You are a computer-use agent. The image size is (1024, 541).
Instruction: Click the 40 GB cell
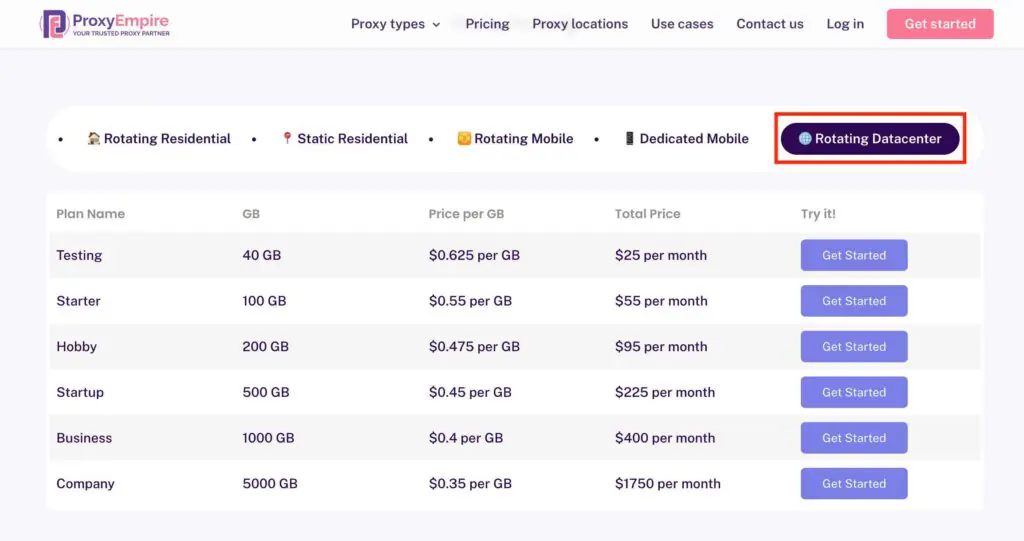262,255
